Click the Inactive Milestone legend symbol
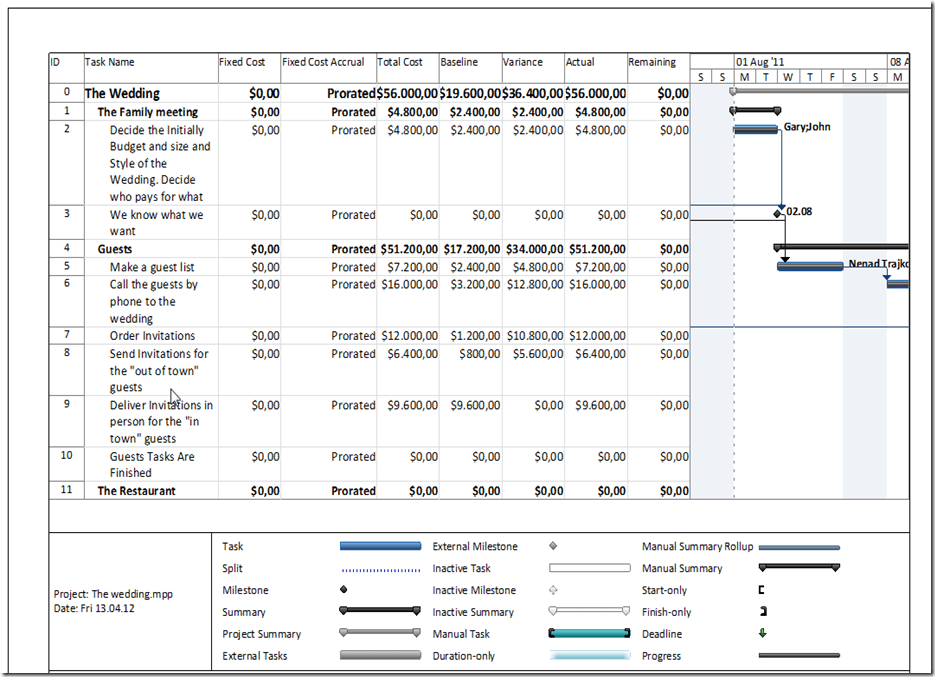The height and width of the screenshot is (677, 935). tap(553, 590)
